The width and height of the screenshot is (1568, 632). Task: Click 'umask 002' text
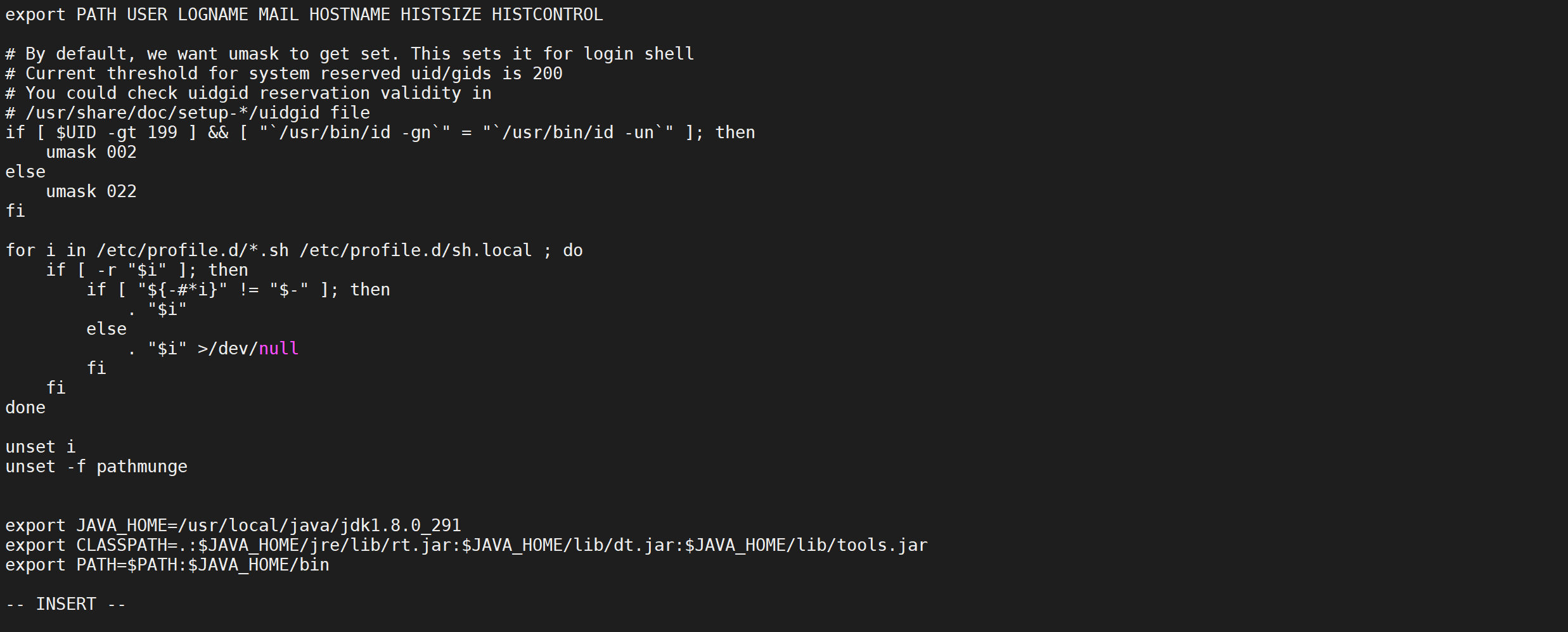91,152
